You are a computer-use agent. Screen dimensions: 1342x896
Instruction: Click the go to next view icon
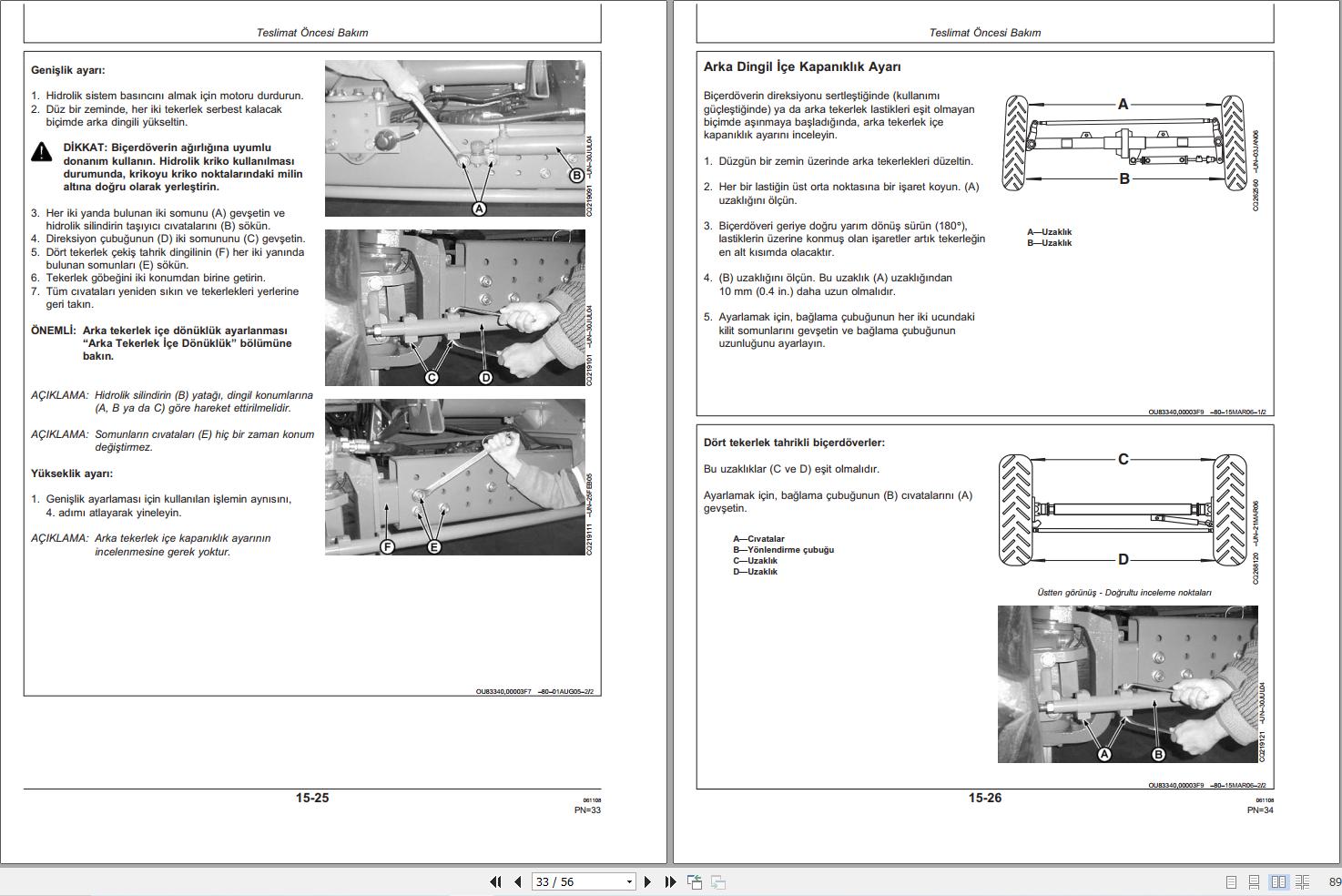[x=718, y=881]
